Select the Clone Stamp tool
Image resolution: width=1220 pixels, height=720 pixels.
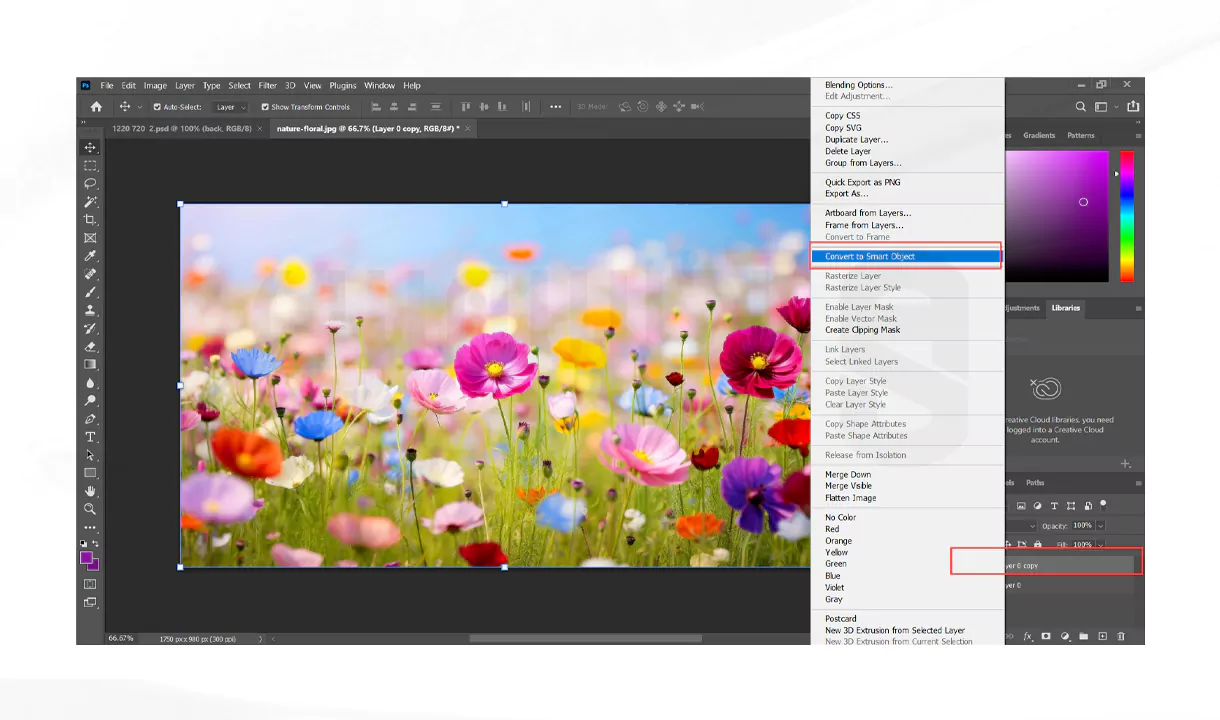tap(90, 310)
